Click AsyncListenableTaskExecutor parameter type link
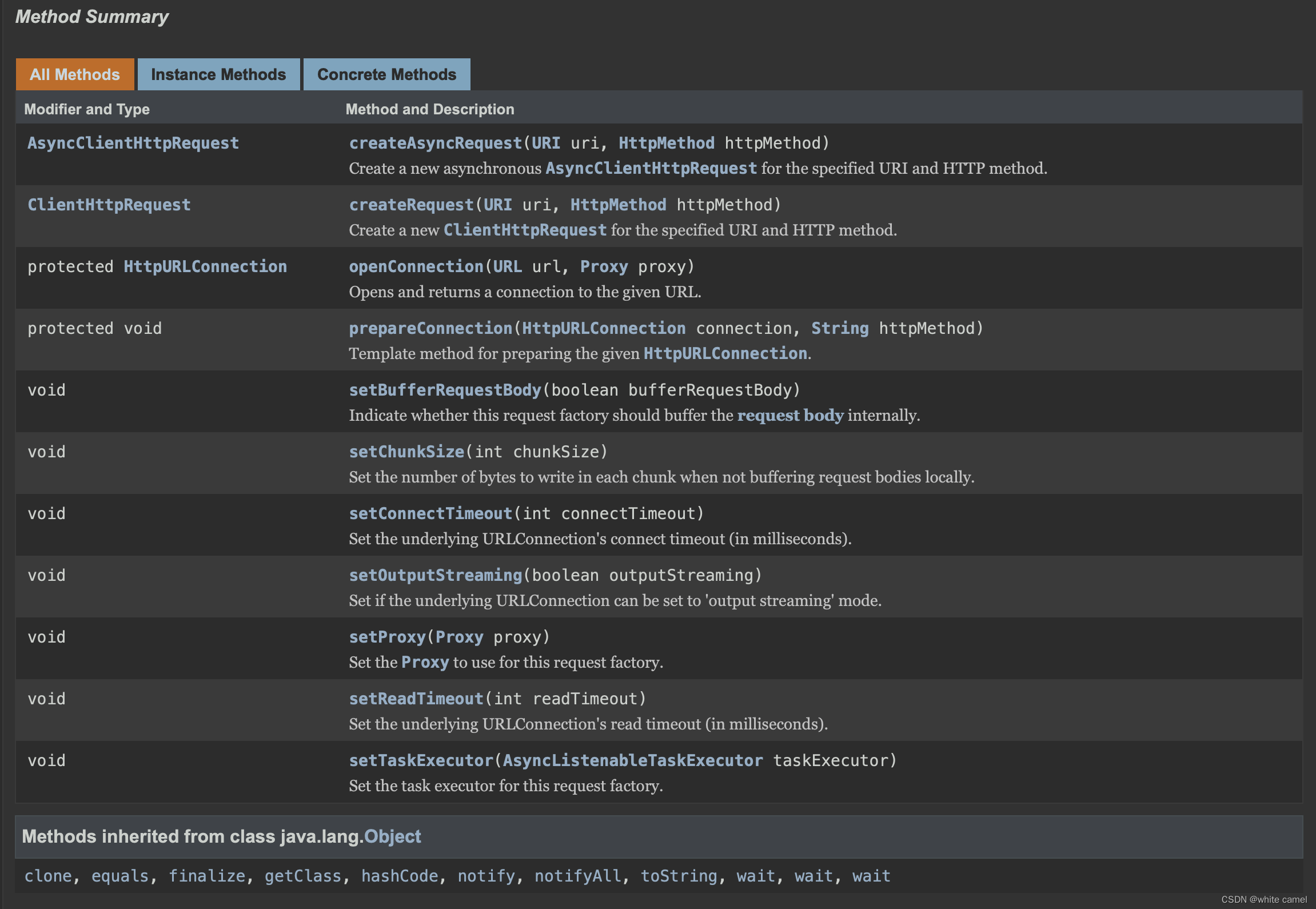 click(633, 760)
